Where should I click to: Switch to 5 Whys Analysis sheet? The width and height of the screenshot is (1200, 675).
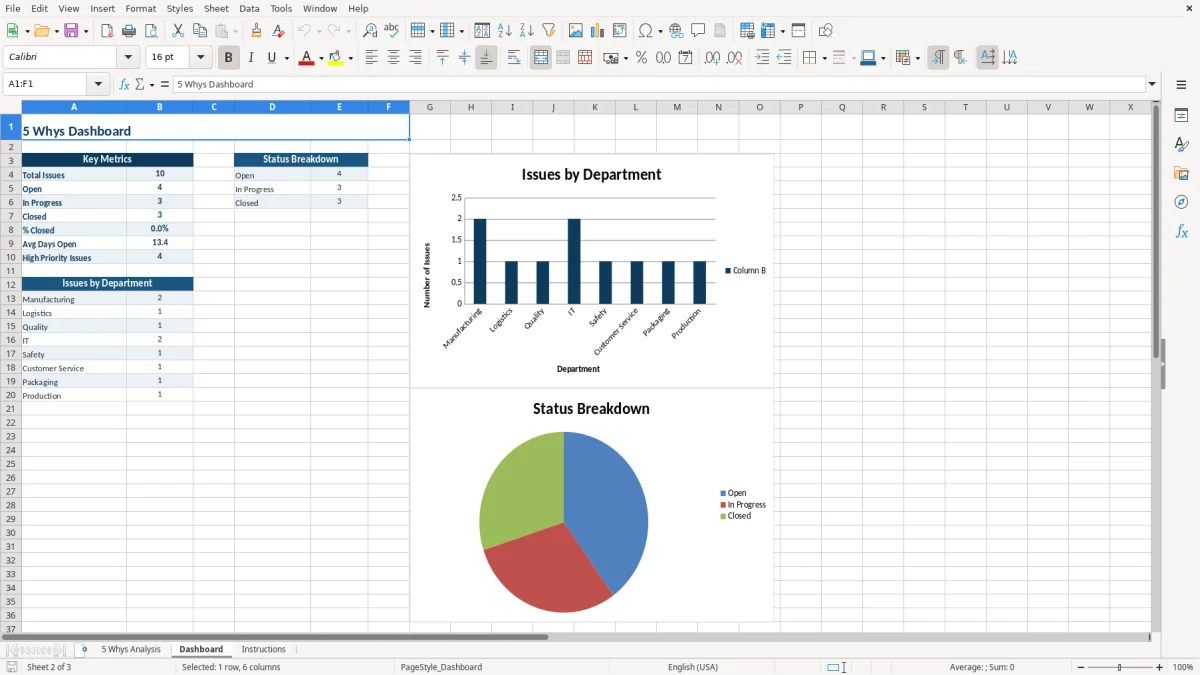coord(131,649)
